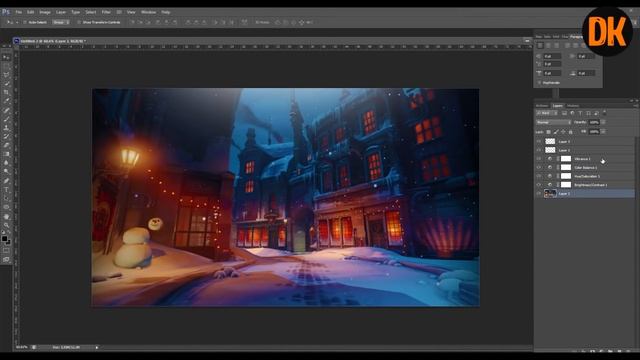Switch to the Paragraph panel tab
Viewport: 640px width, 360px height.
(x=576, y=37)
